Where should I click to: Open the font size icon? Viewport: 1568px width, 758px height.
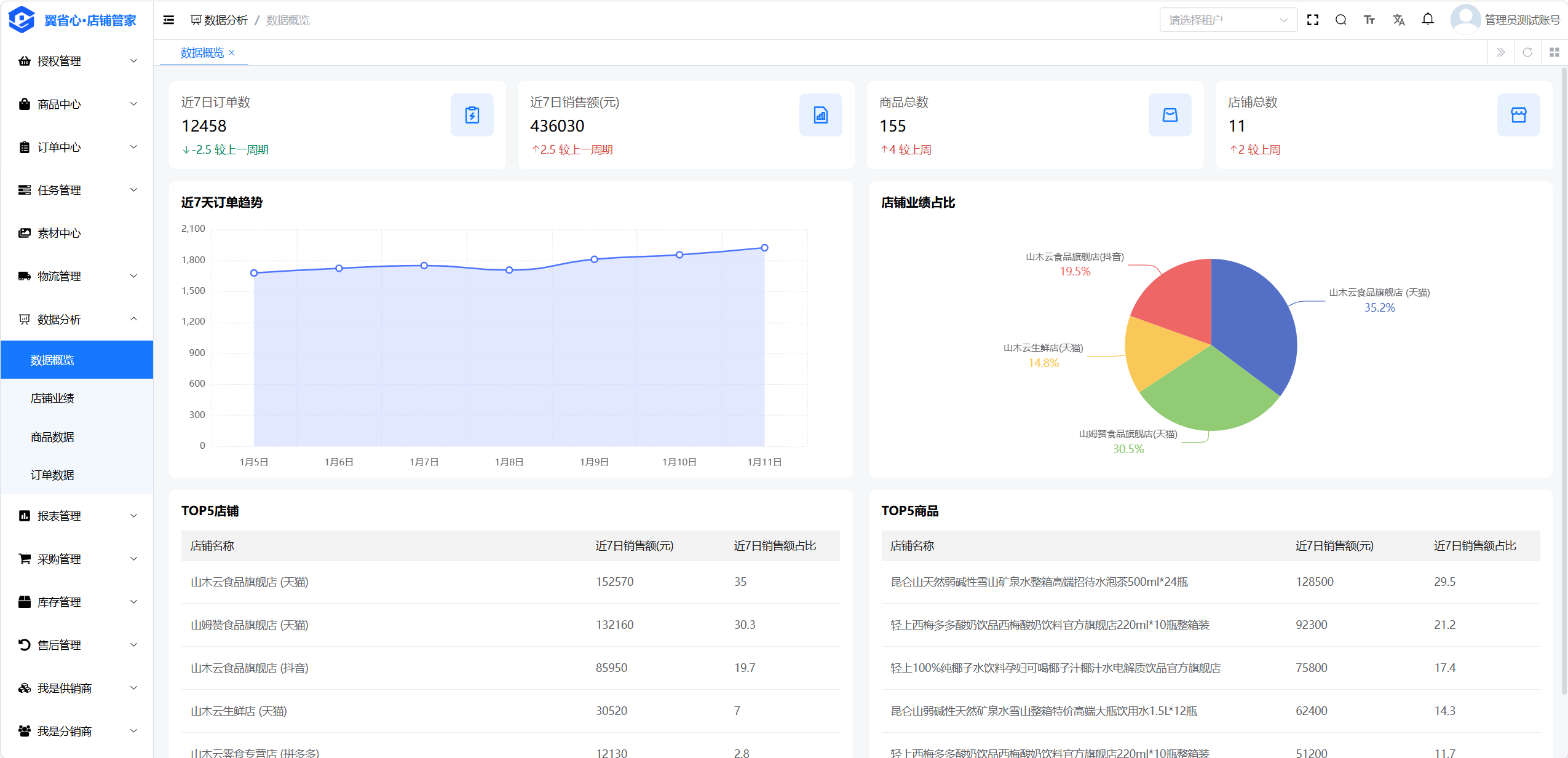1369,20
